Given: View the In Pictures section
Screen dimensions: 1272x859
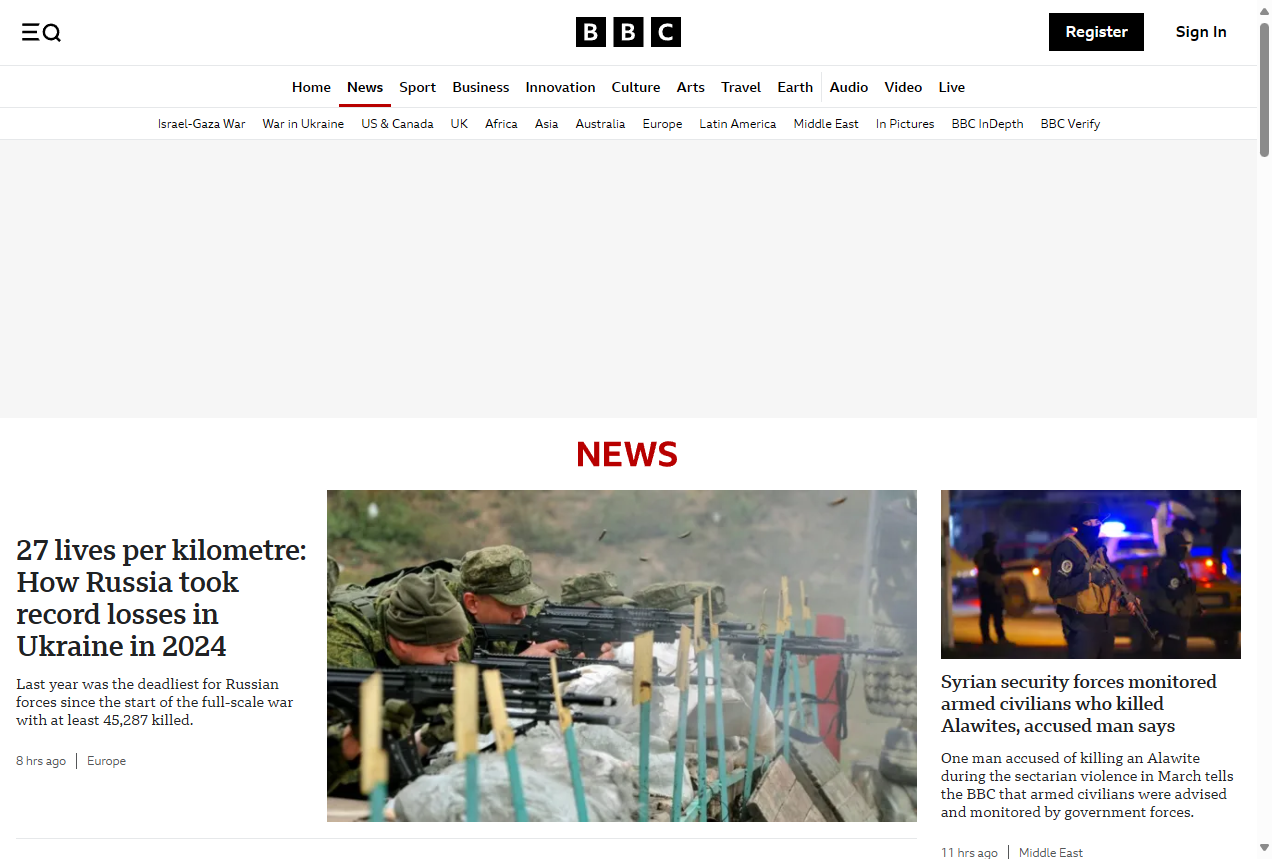Looking at the screenshot, I should click(904, 123).
